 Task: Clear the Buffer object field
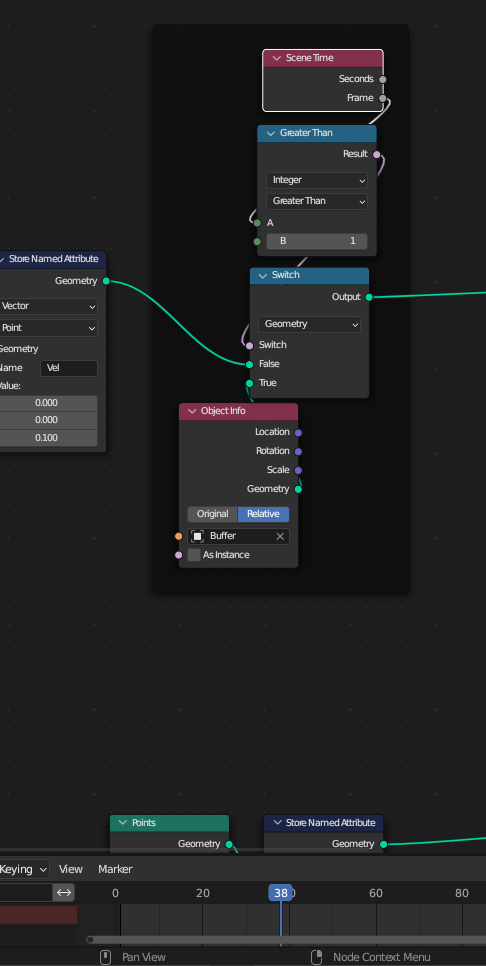coord(280,537)
